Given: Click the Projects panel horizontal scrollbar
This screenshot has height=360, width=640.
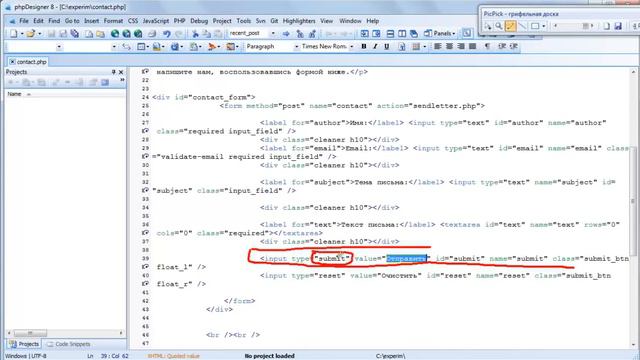Looking at the screenshot, I should point(65,333).
